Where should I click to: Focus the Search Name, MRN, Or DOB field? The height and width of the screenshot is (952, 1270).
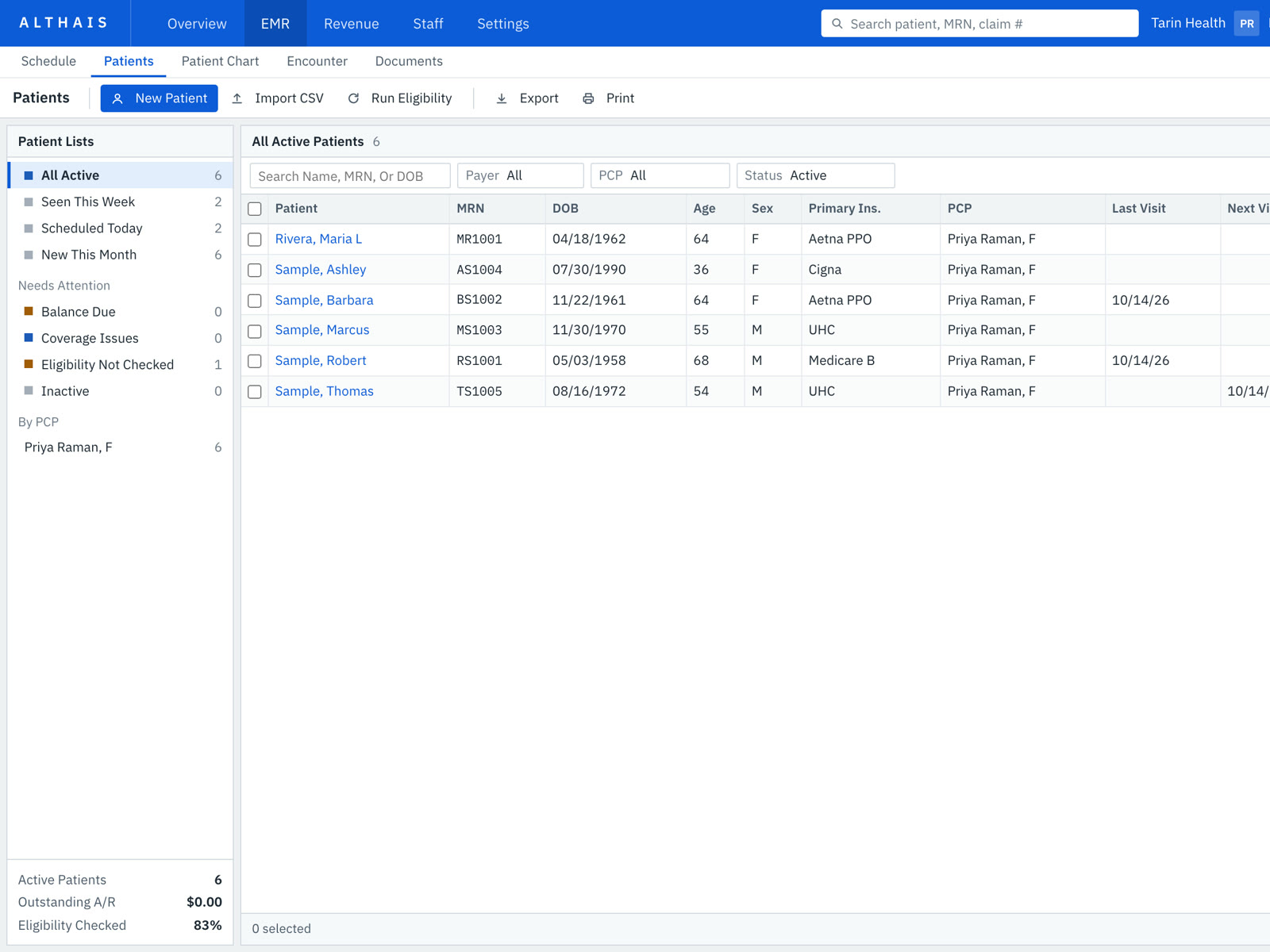pyautogui.click(x=350, y=175)
